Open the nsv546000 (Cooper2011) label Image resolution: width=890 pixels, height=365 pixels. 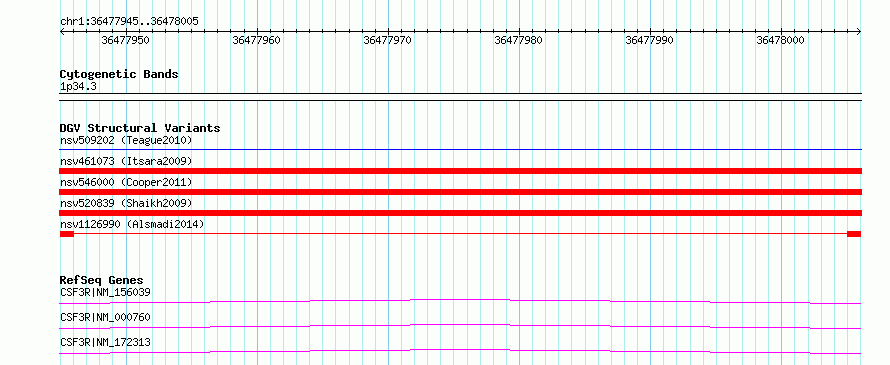pos(126,182)
